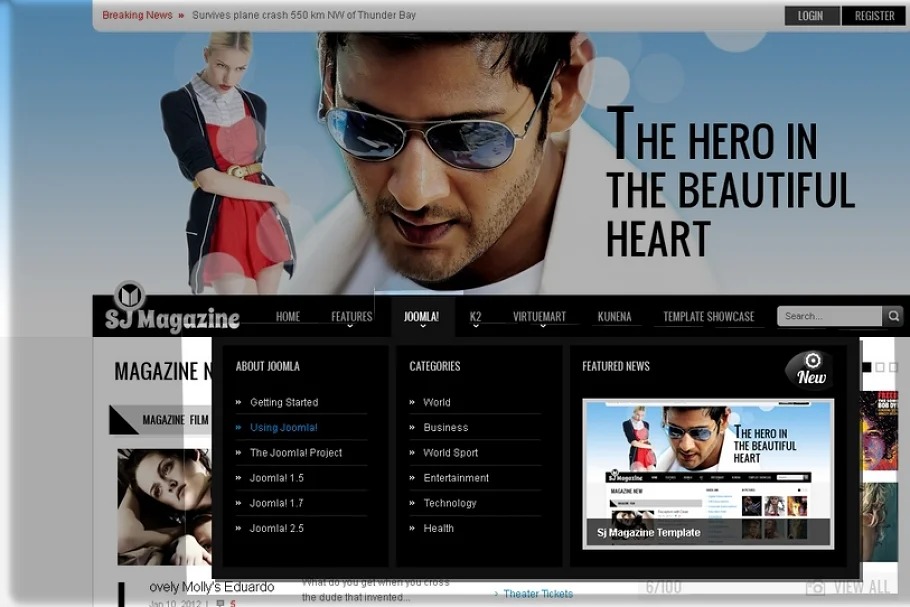The width and height of the screenshot is (910, 607).
Task: Click the camera icon beside View All
Action: click(x=816, y=588)
